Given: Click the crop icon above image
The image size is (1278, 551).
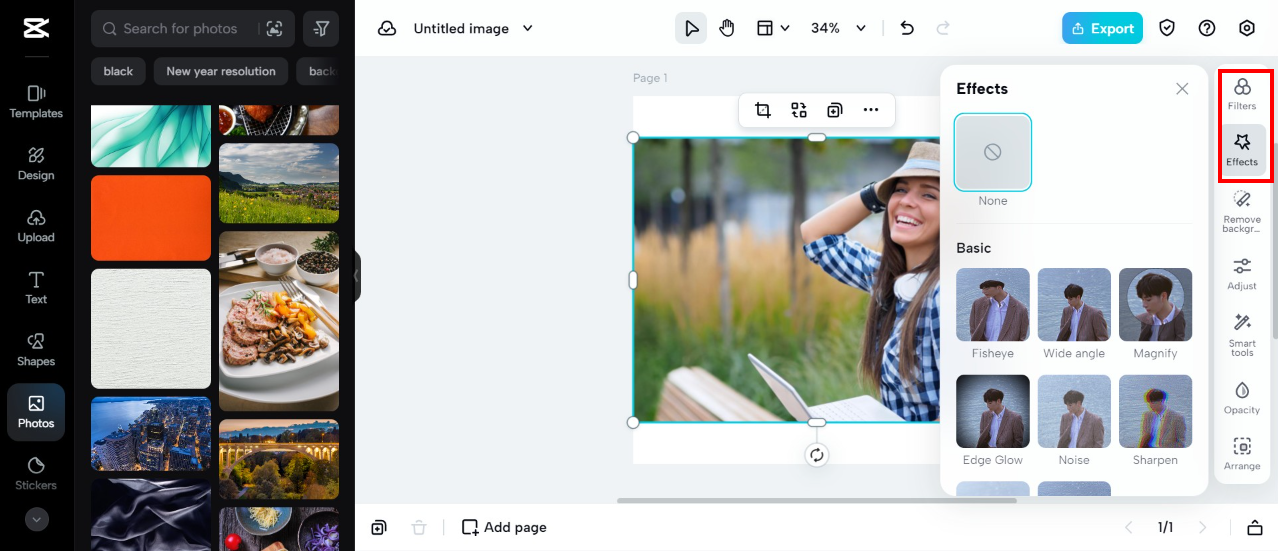Looking at the screenshot, I should (x=763, y=110).
